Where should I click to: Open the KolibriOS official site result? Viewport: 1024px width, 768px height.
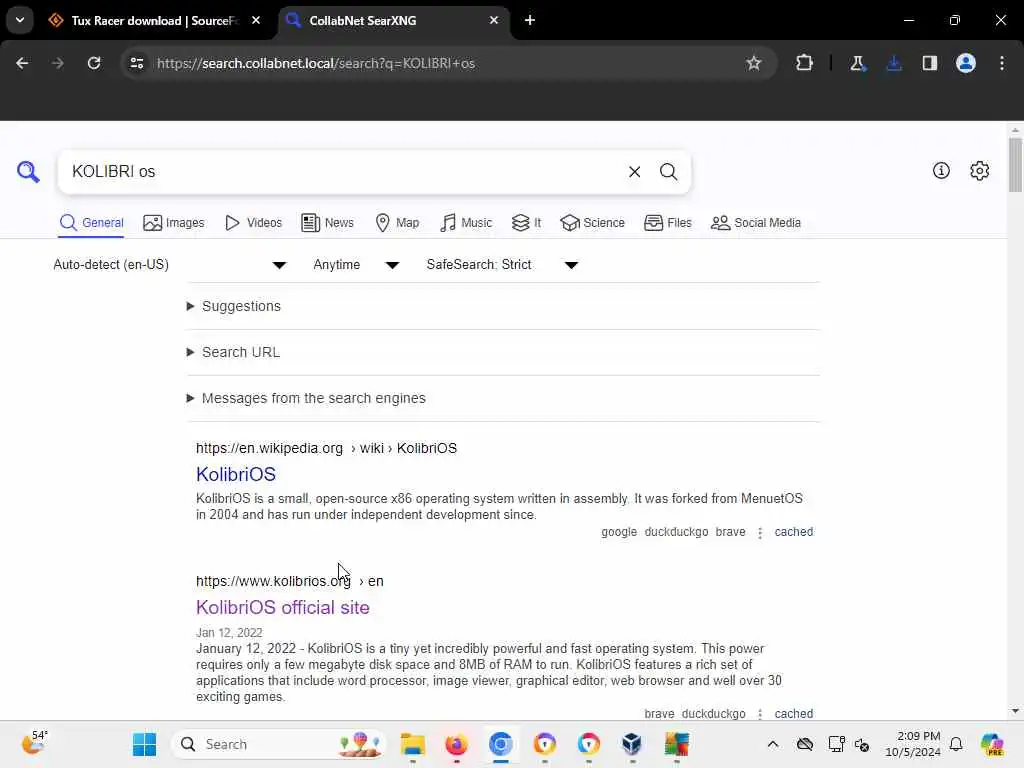point(283,607)
